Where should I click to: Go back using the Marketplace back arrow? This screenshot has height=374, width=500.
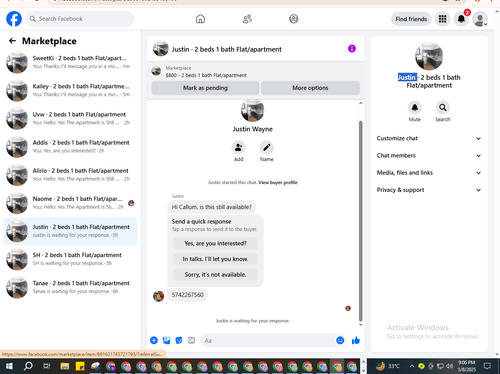point(12,41)
